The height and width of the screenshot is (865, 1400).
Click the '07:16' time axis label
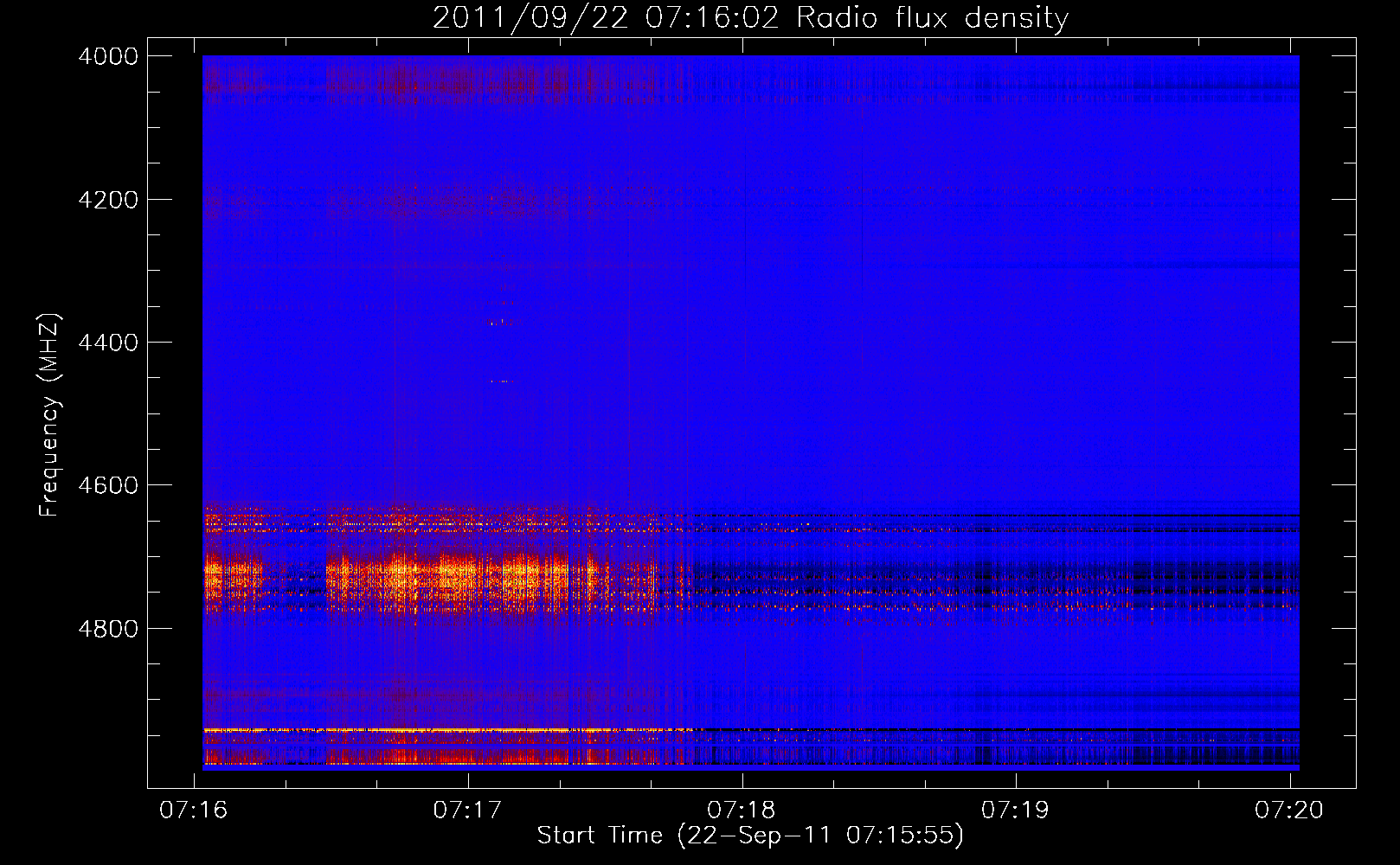point(194,810)
